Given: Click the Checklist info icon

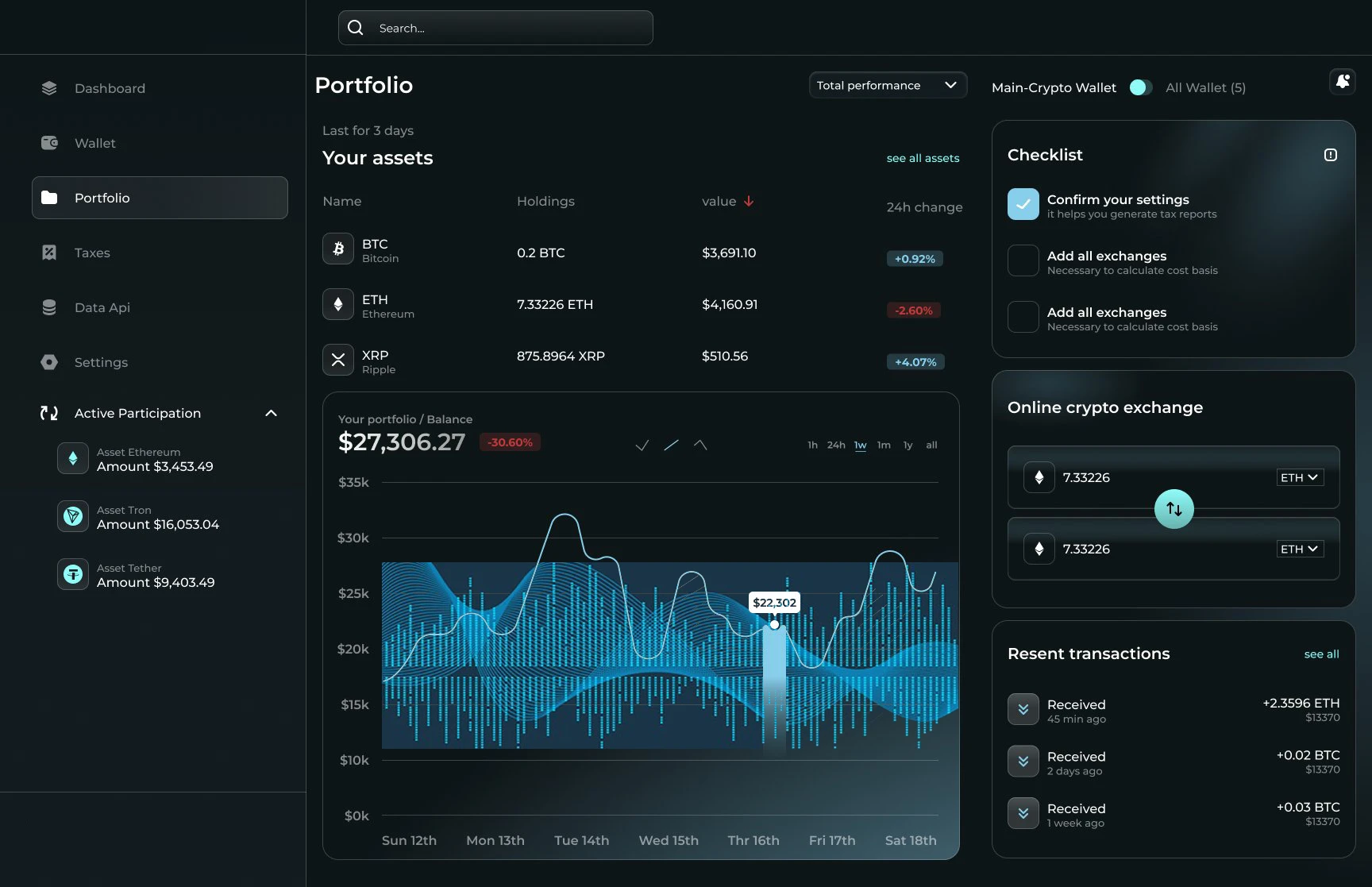Looking at the screenshot, I should (x=1331, y=155).
